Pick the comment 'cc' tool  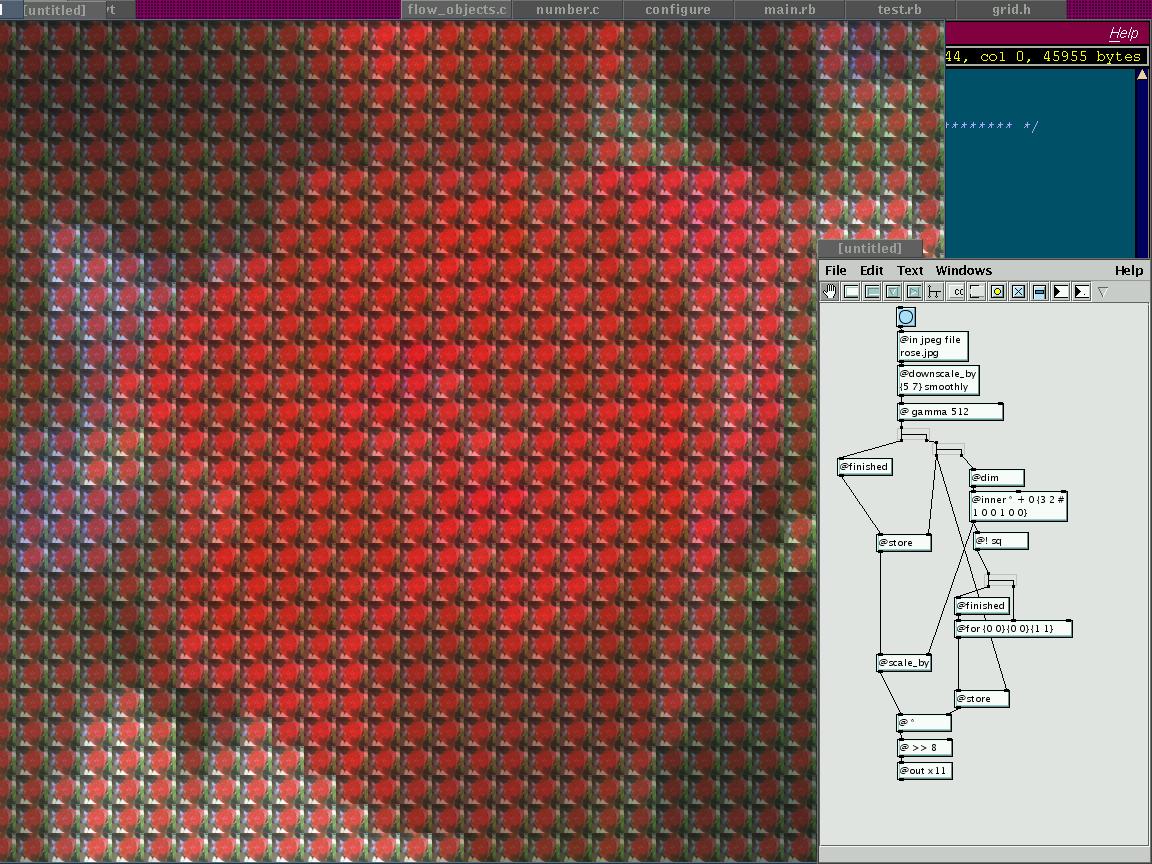956,292
